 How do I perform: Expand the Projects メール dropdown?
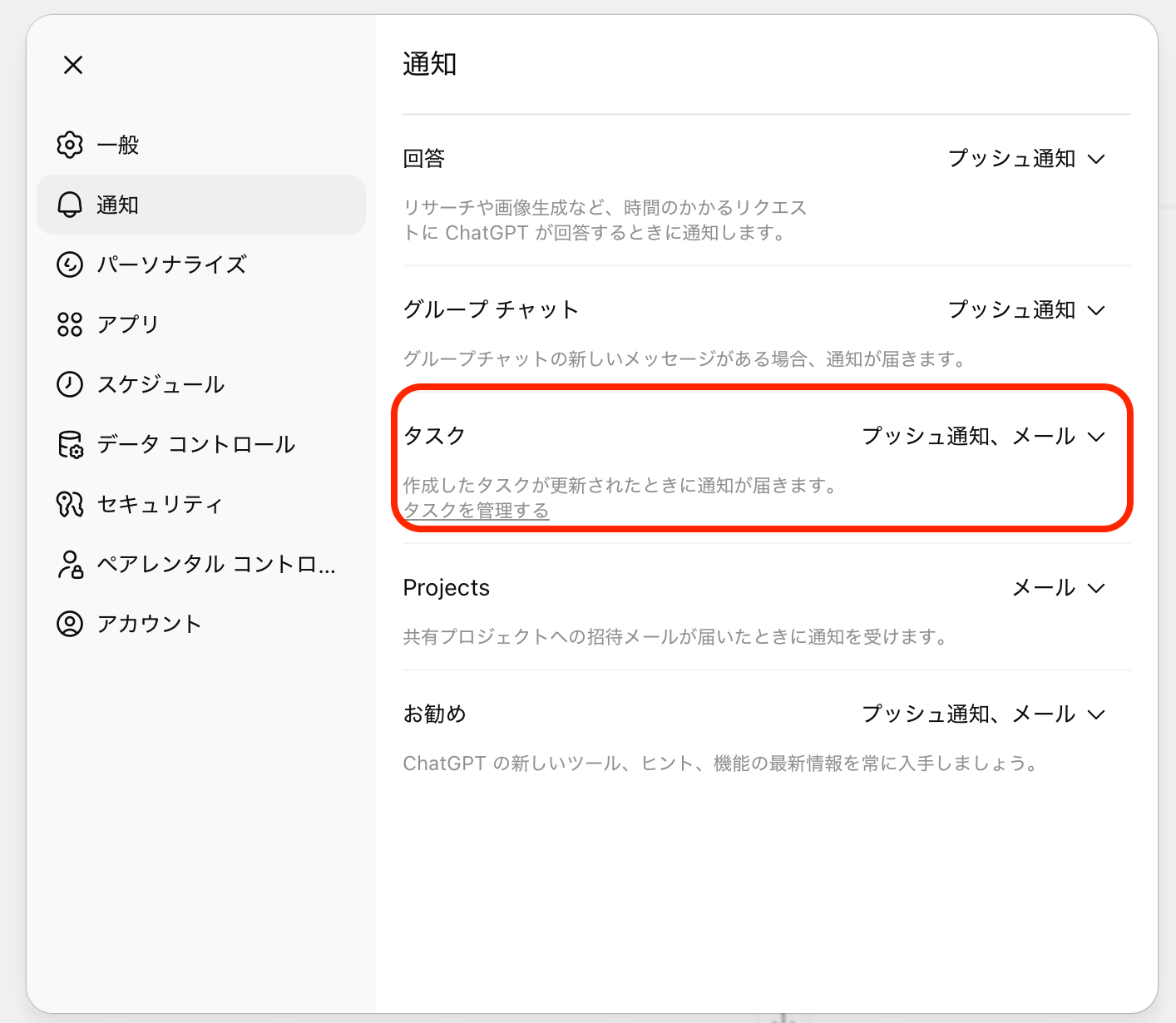(x=1058, y=588)
